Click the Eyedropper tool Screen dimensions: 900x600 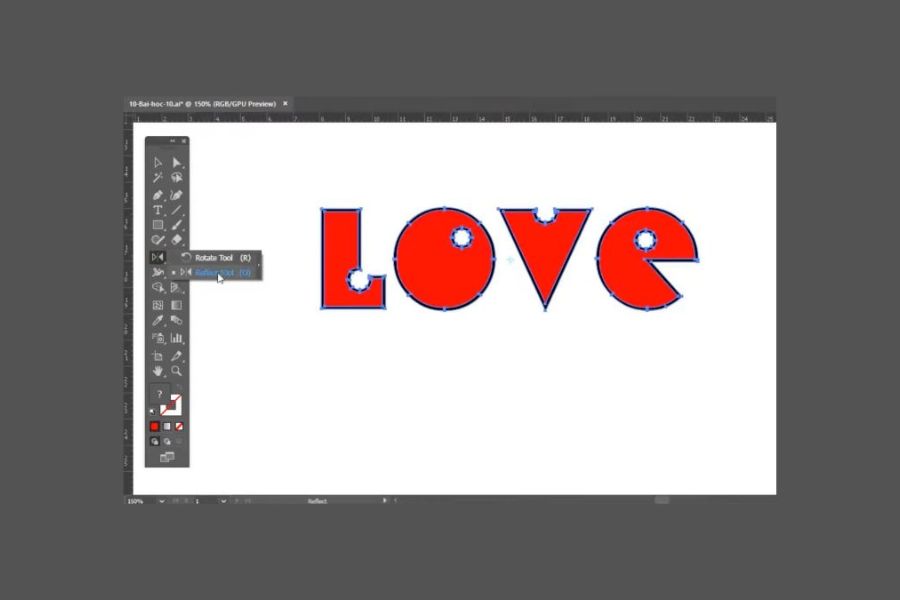[x=158, y=321]
